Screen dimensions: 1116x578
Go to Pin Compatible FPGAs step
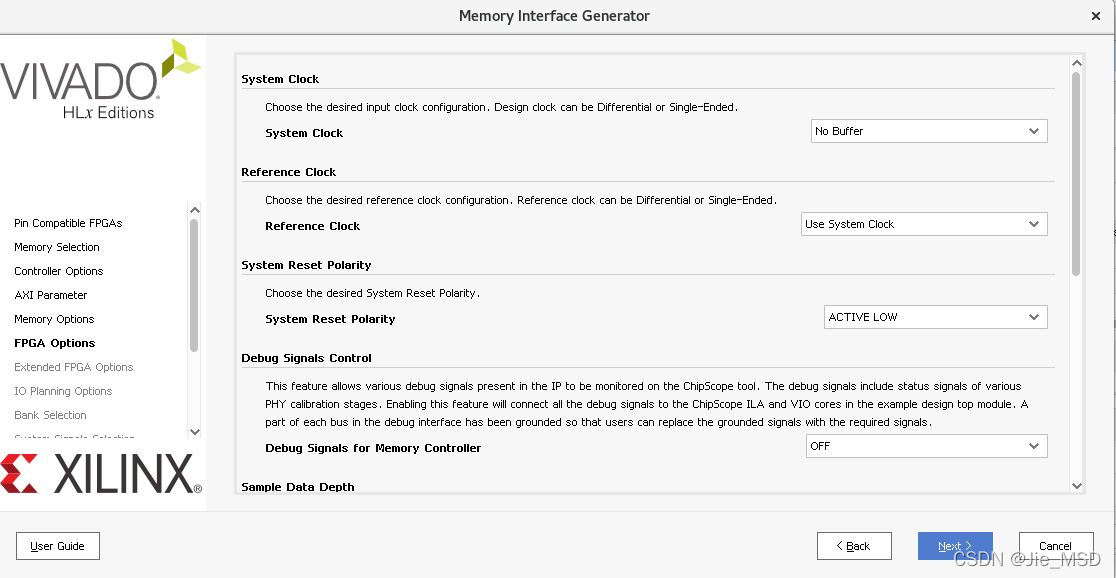68,223
